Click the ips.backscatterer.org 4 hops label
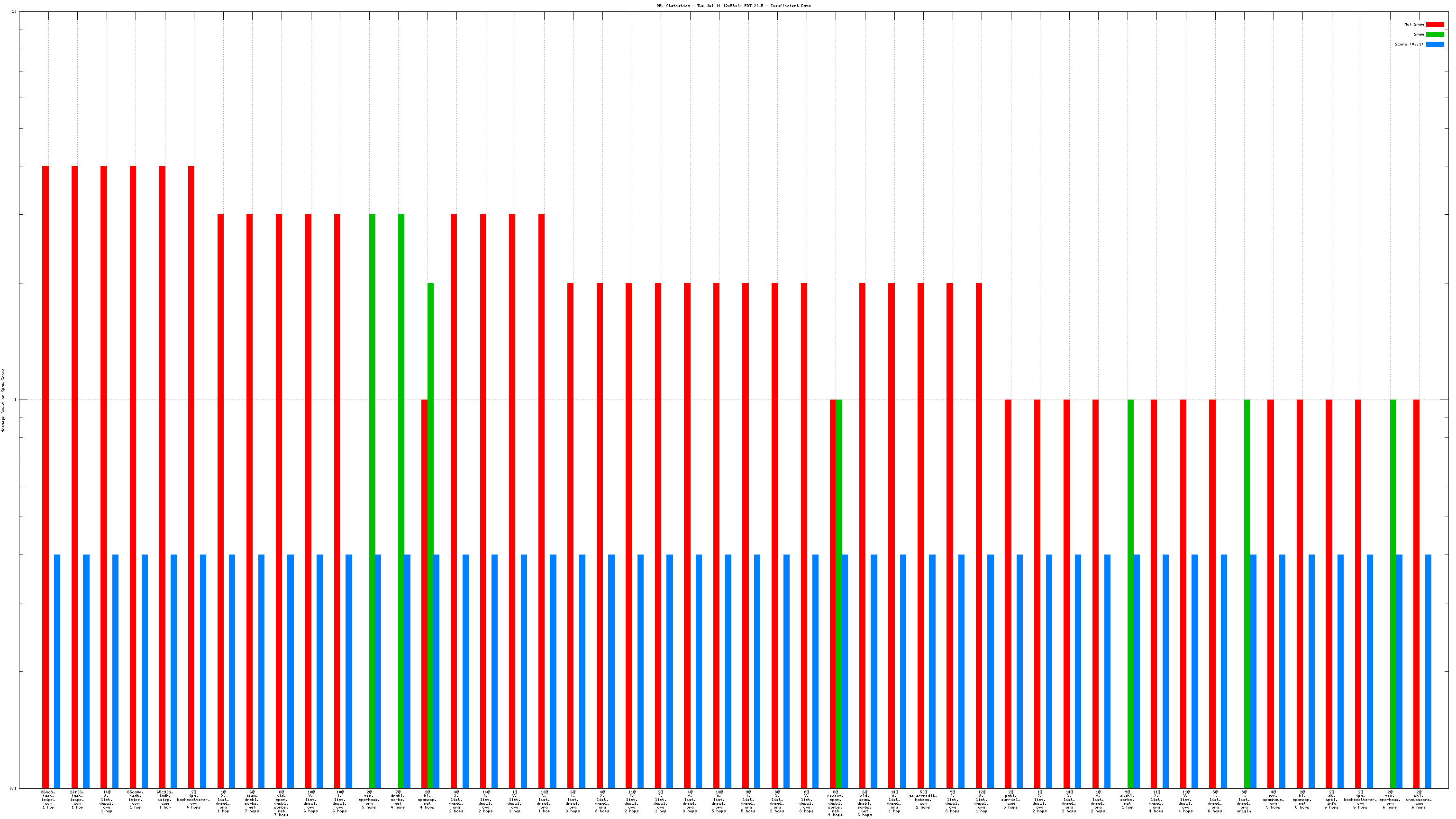This screenshot has height=819, width=1456. point(193,800)
